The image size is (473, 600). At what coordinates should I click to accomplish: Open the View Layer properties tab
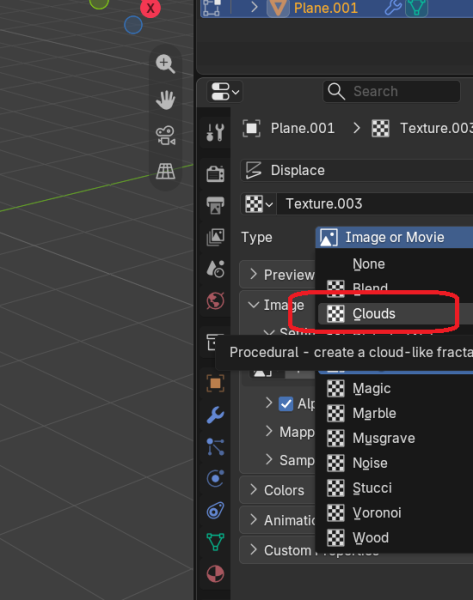click(215, 237)
